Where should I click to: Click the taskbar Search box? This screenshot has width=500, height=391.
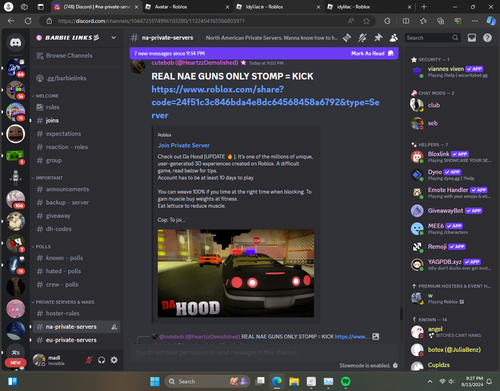(207, 381)
